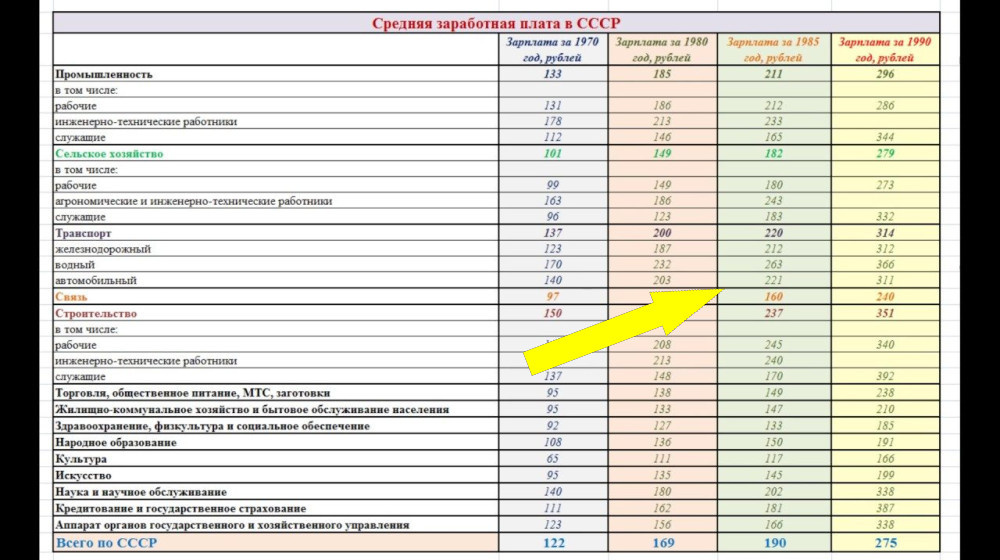Select the 'железнодорожный' row label
The width and height of the screenshot is (1000, 560).
[103, 249]
